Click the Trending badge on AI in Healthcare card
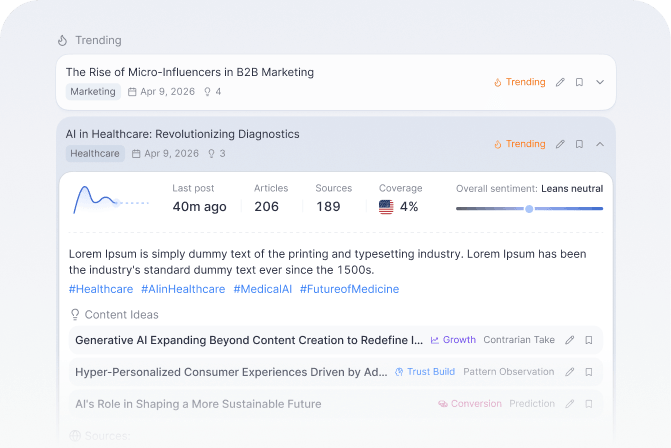 (x=520, y=144)
